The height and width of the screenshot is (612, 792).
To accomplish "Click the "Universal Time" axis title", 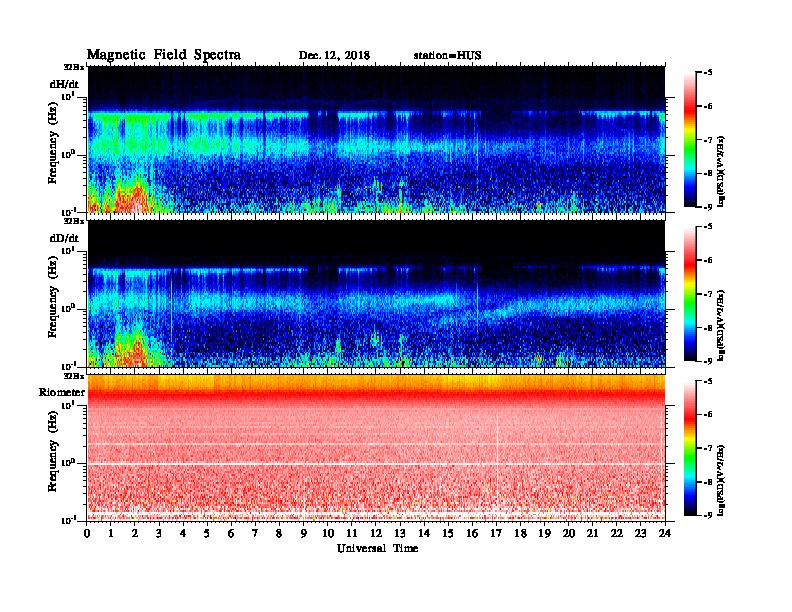I will click(377, 548).
